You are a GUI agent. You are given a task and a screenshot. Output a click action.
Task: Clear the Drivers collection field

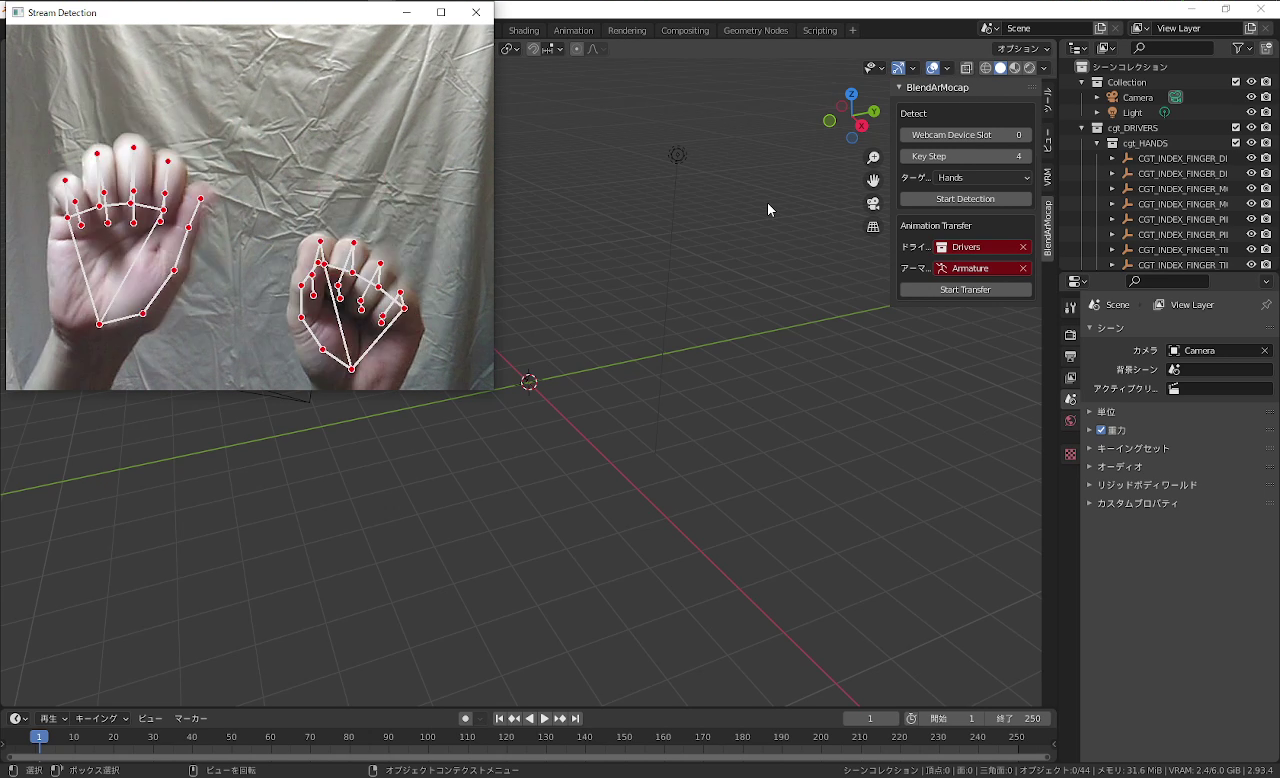point(1023,247)
